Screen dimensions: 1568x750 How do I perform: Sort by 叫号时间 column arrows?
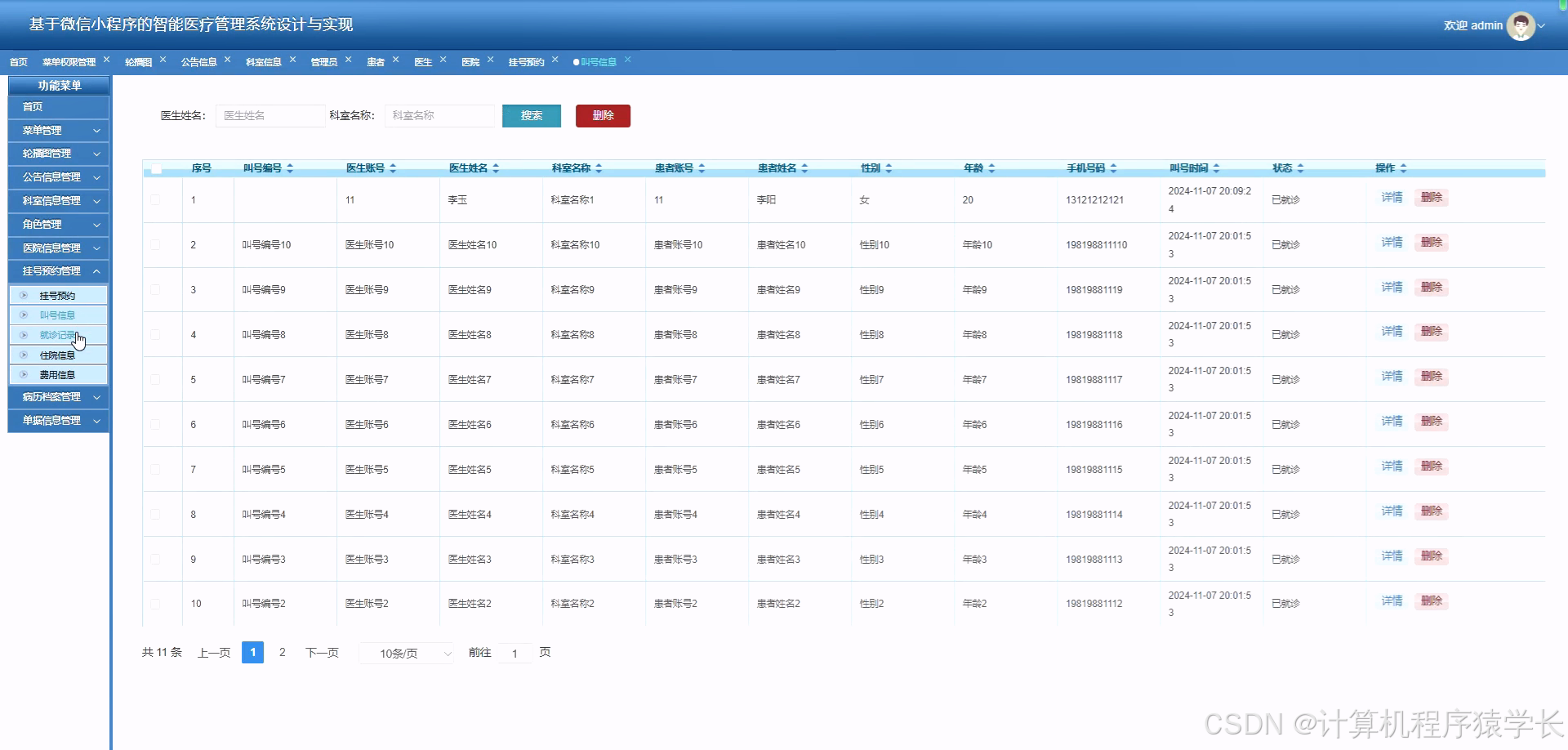point(1216,168)
